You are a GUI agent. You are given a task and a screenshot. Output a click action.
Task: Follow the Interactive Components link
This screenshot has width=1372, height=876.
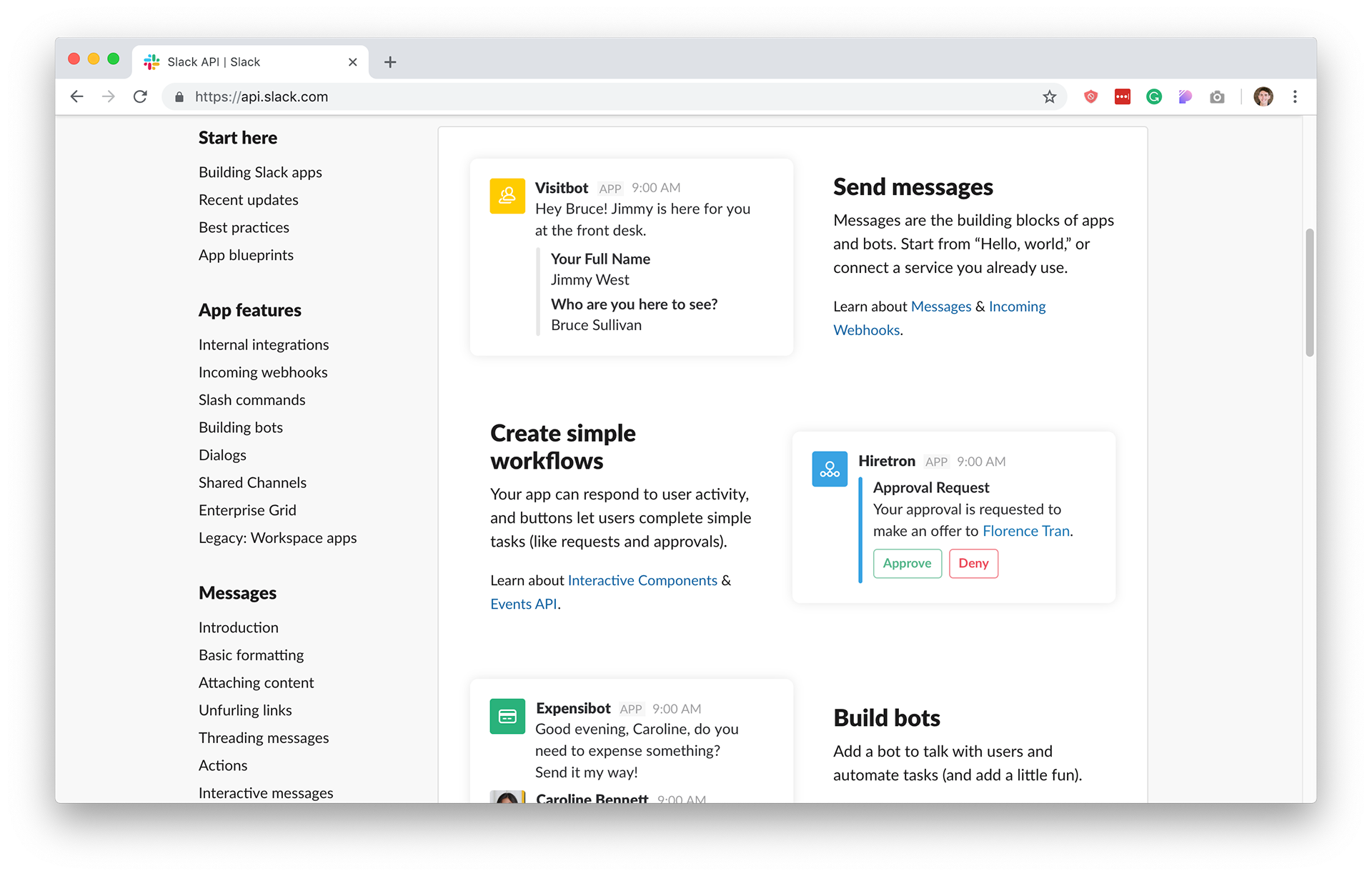coord(642,580)
